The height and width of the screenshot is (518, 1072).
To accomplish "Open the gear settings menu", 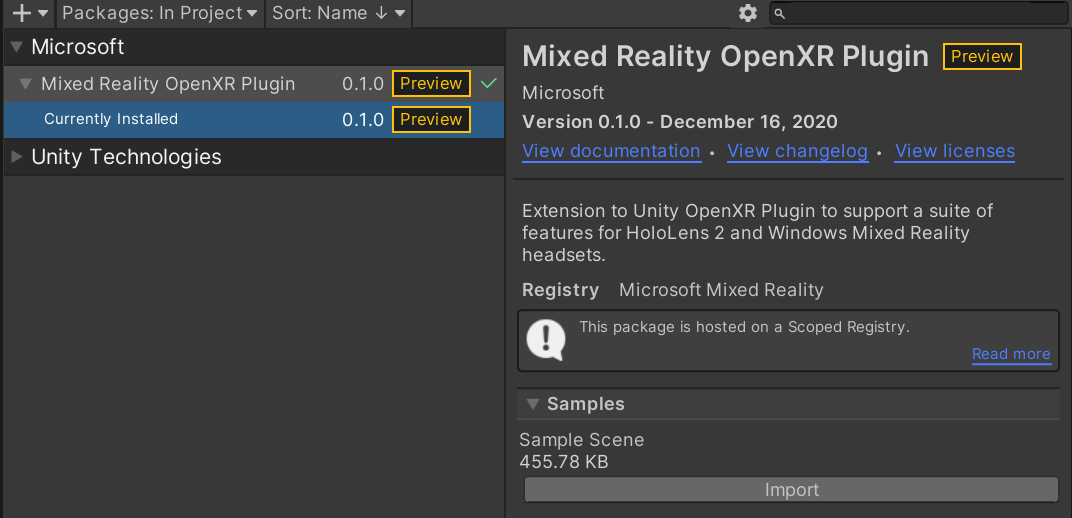I will click(x=748, y=13).
